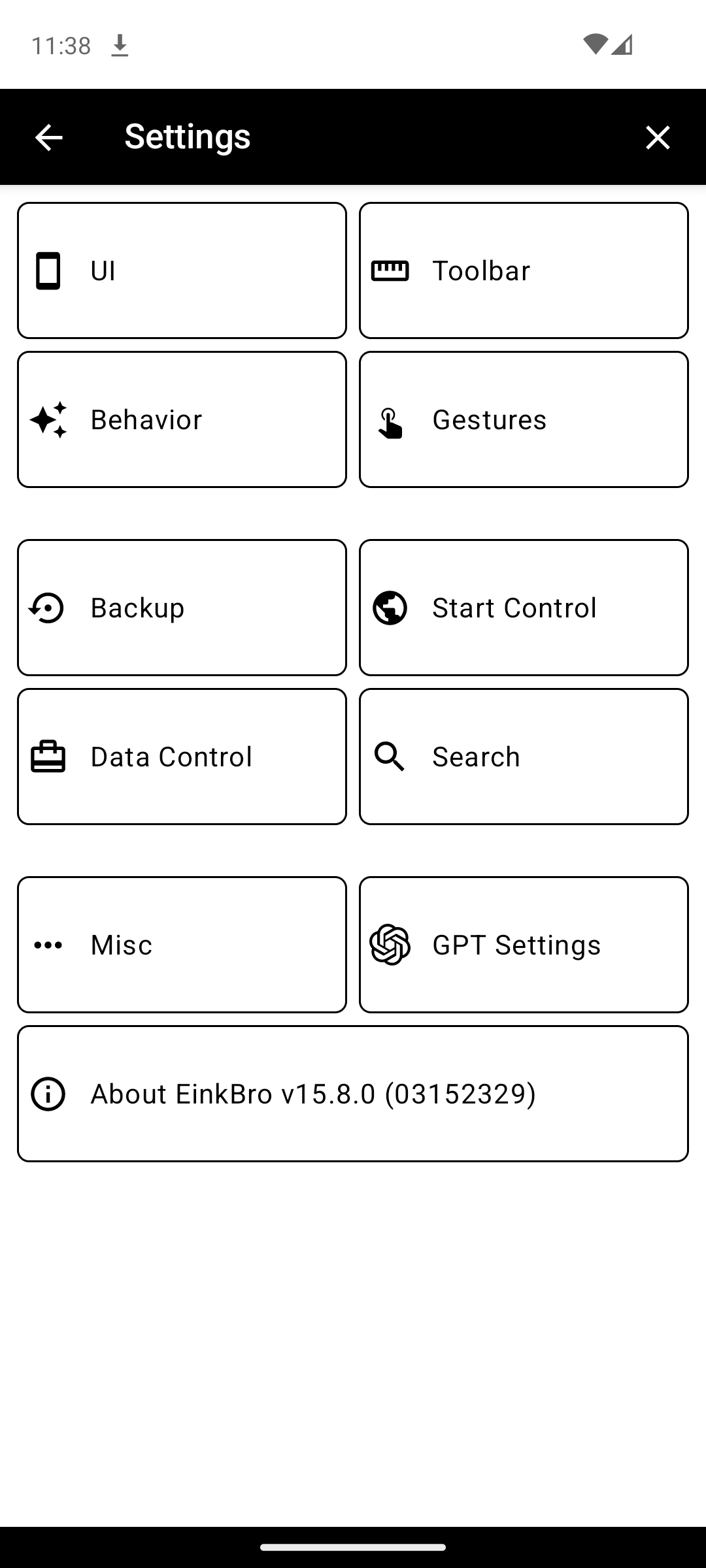Image resolution: width=706 pixels, height=1568 pixels.
Task: Tap the ruler icon for Toolbar settings
Action: [390, 270]
